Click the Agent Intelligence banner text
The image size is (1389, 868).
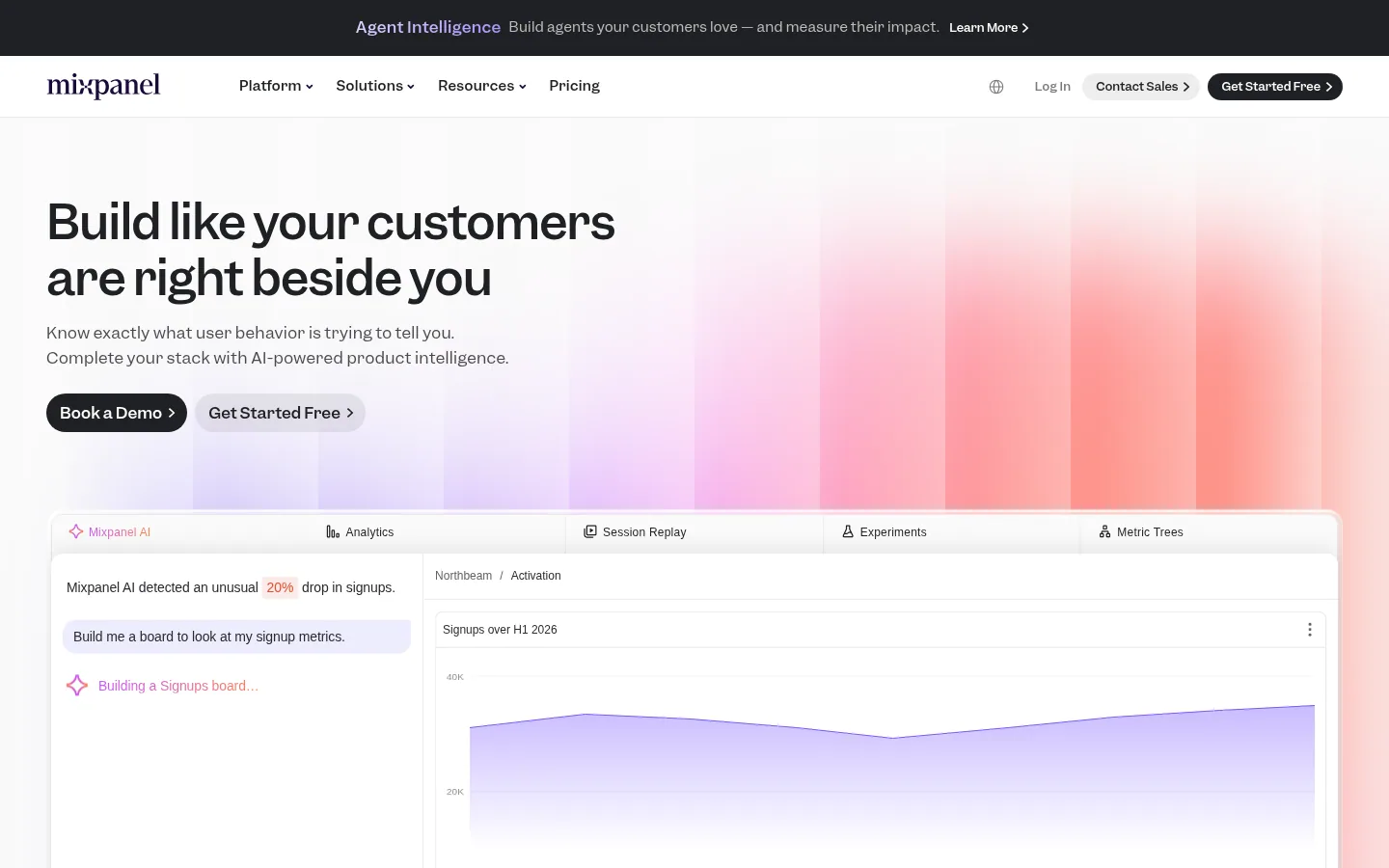click(x=428, y=27)
